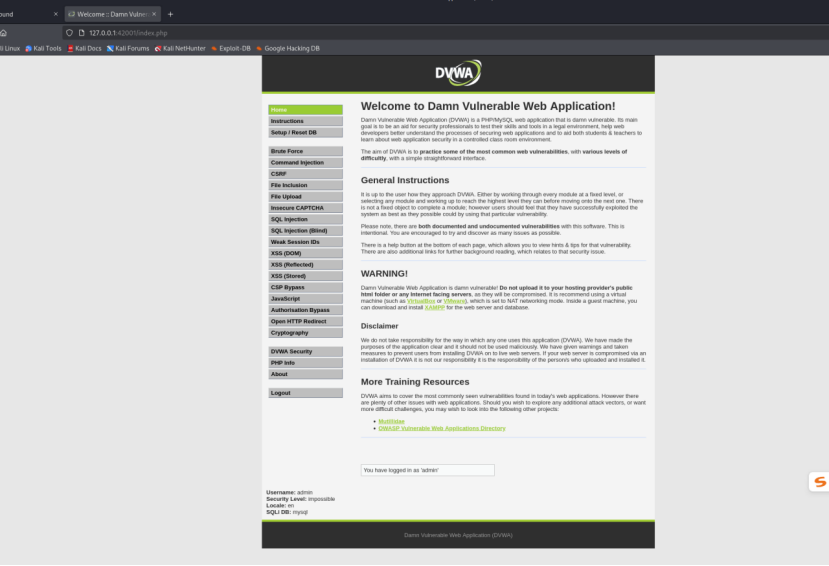Click the footer Damn Vulnerable Web Application text
This screenshot has width=829, height=566.
pyautogui.click(x=458, y=535)
